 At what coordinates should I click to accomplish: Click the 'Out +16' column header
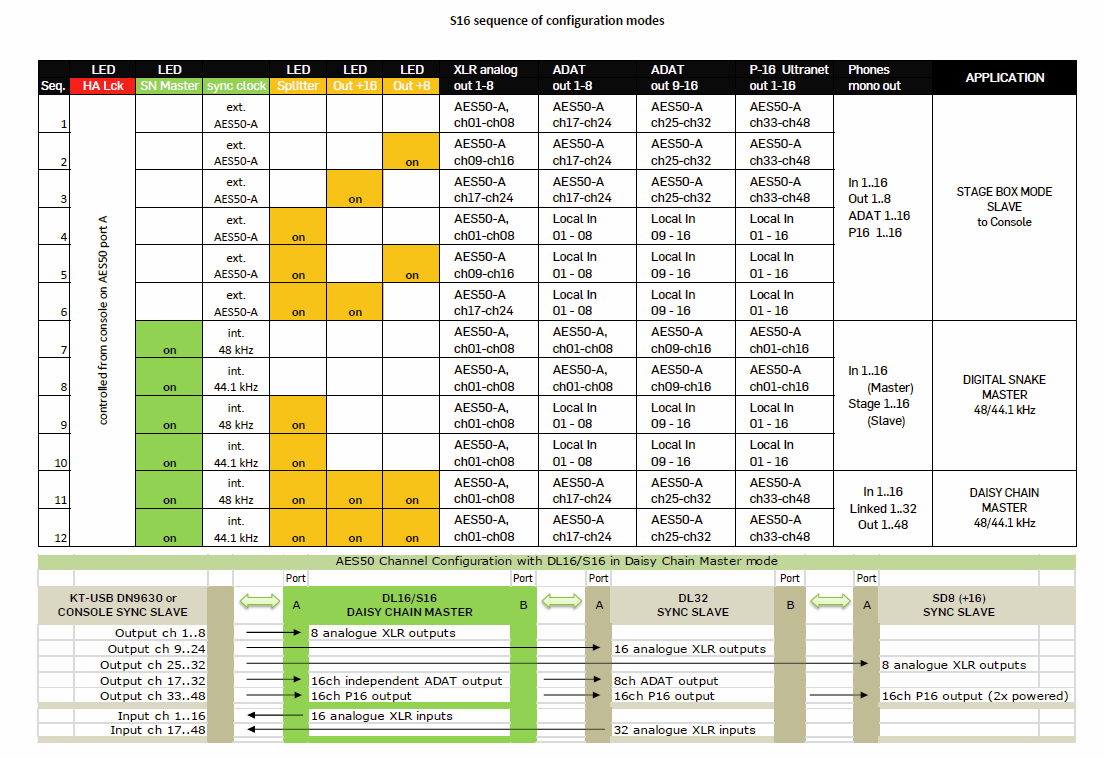click(355, 86)
